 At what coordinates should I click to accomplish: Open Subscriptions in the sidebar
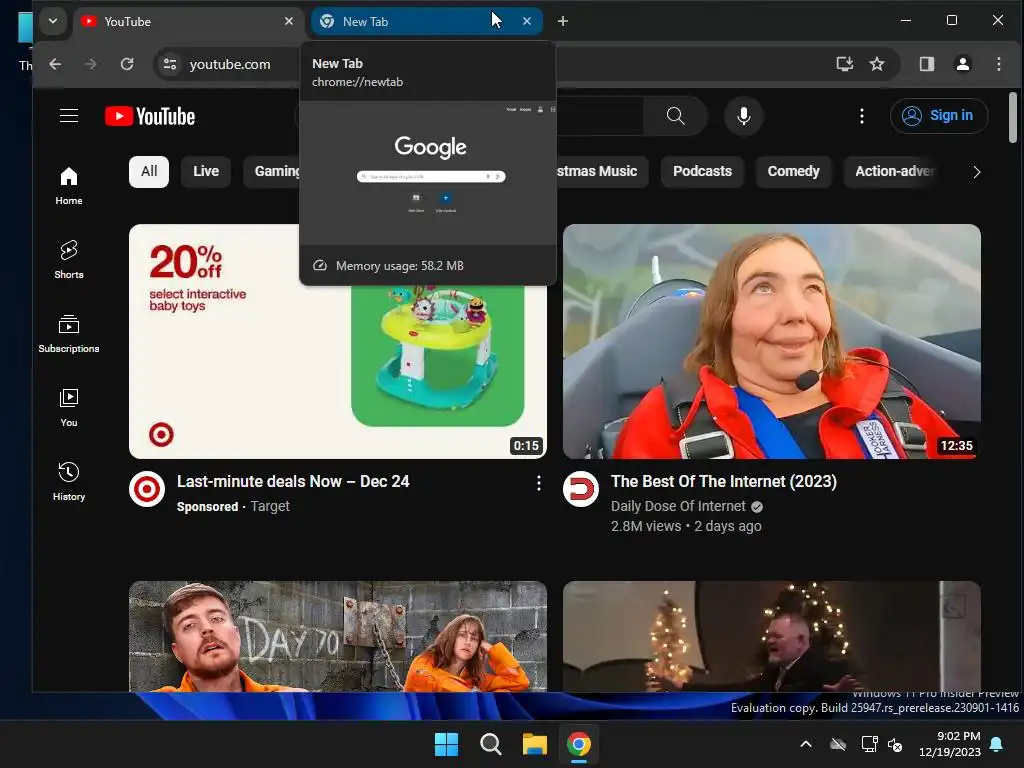69,333
